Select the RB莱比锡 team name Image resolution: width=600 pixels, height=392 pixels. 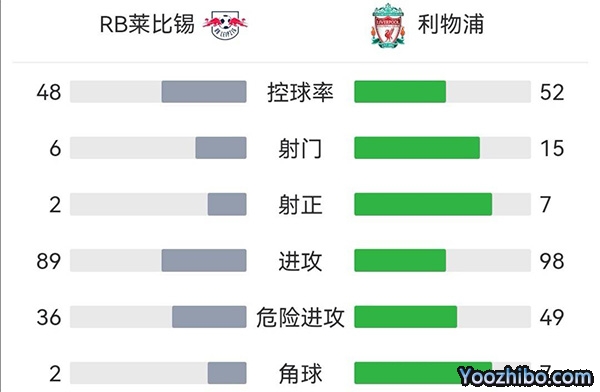coord(147,24)
